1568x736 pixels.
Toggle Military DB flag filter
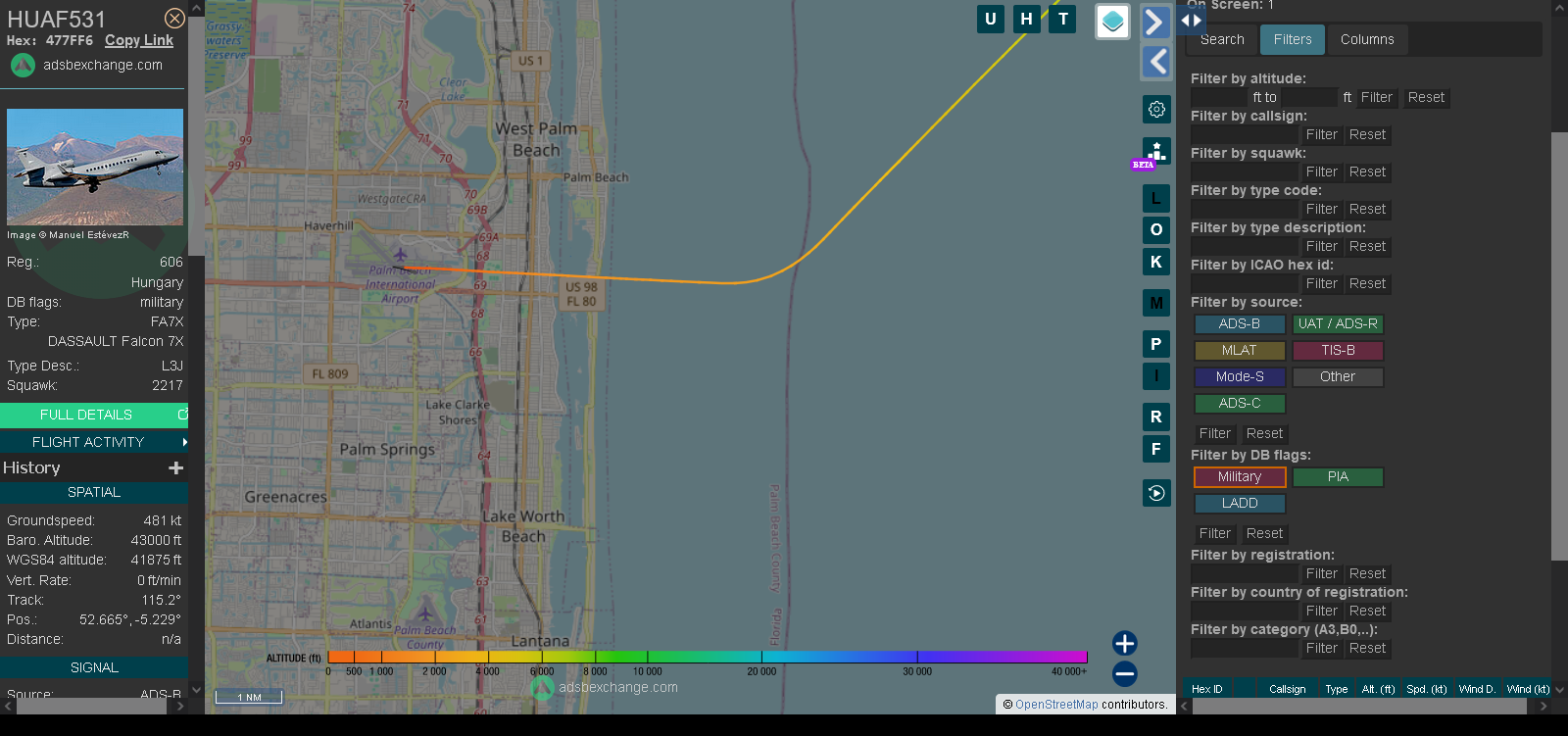pos(1240,476)
